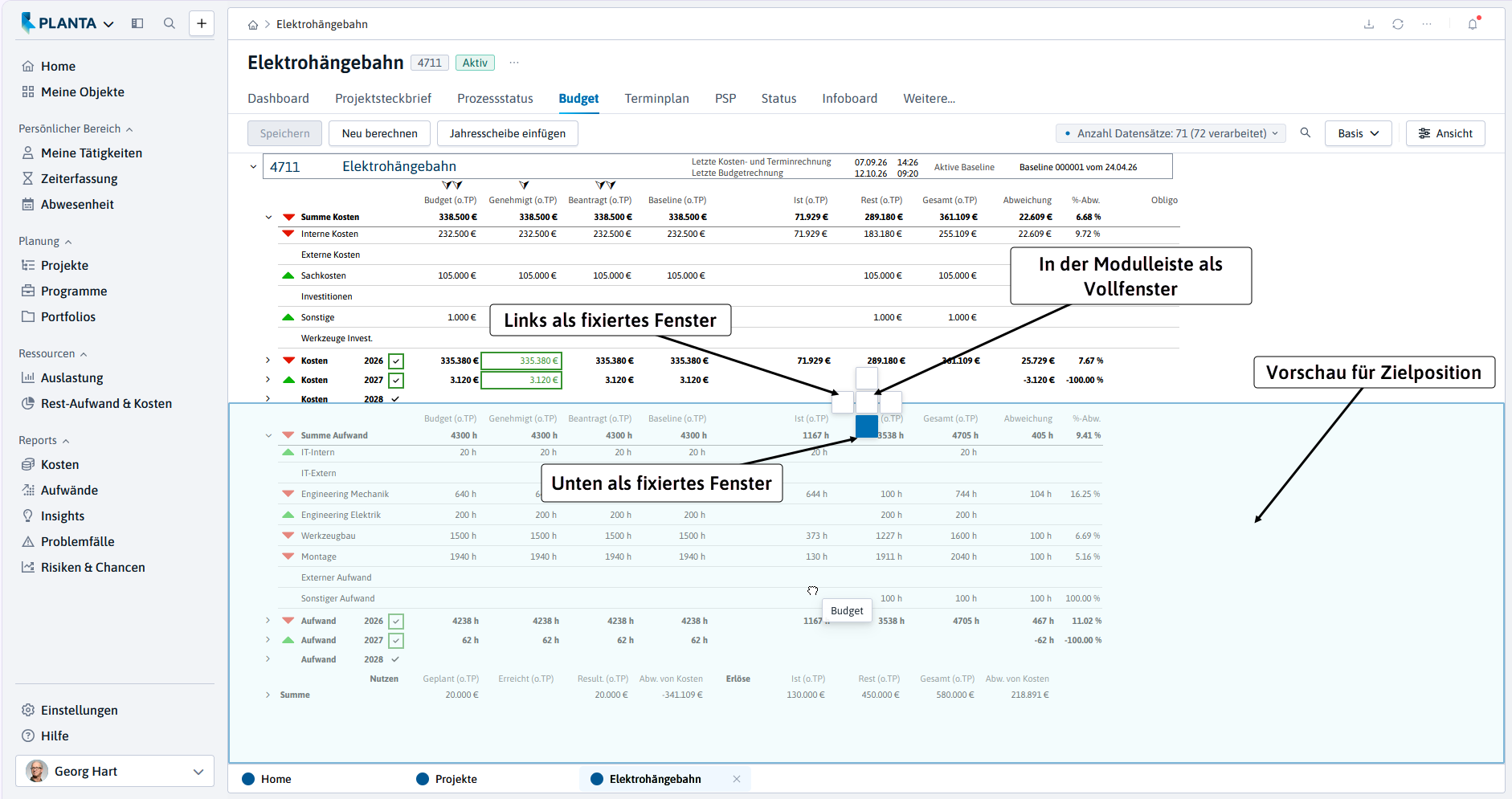The image size is (1512, 799).
Task: Open top-right more options ellipsis
Action: [1427, 24]
